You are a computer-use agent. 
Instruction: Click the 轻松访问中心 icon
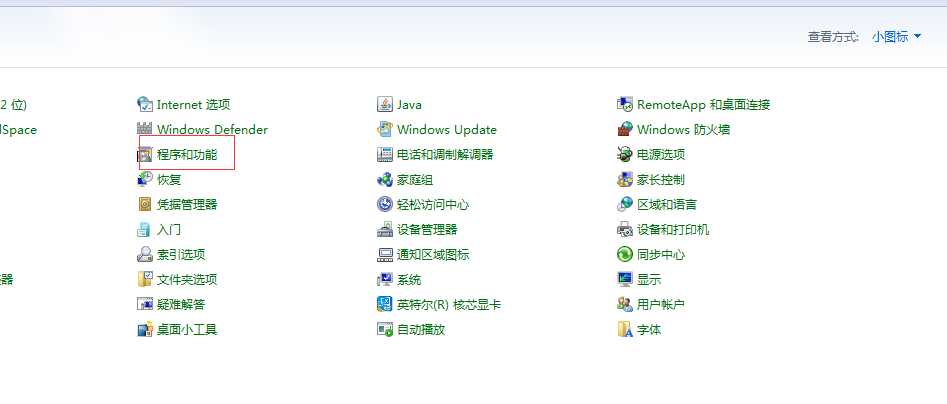tap(385, 204)
